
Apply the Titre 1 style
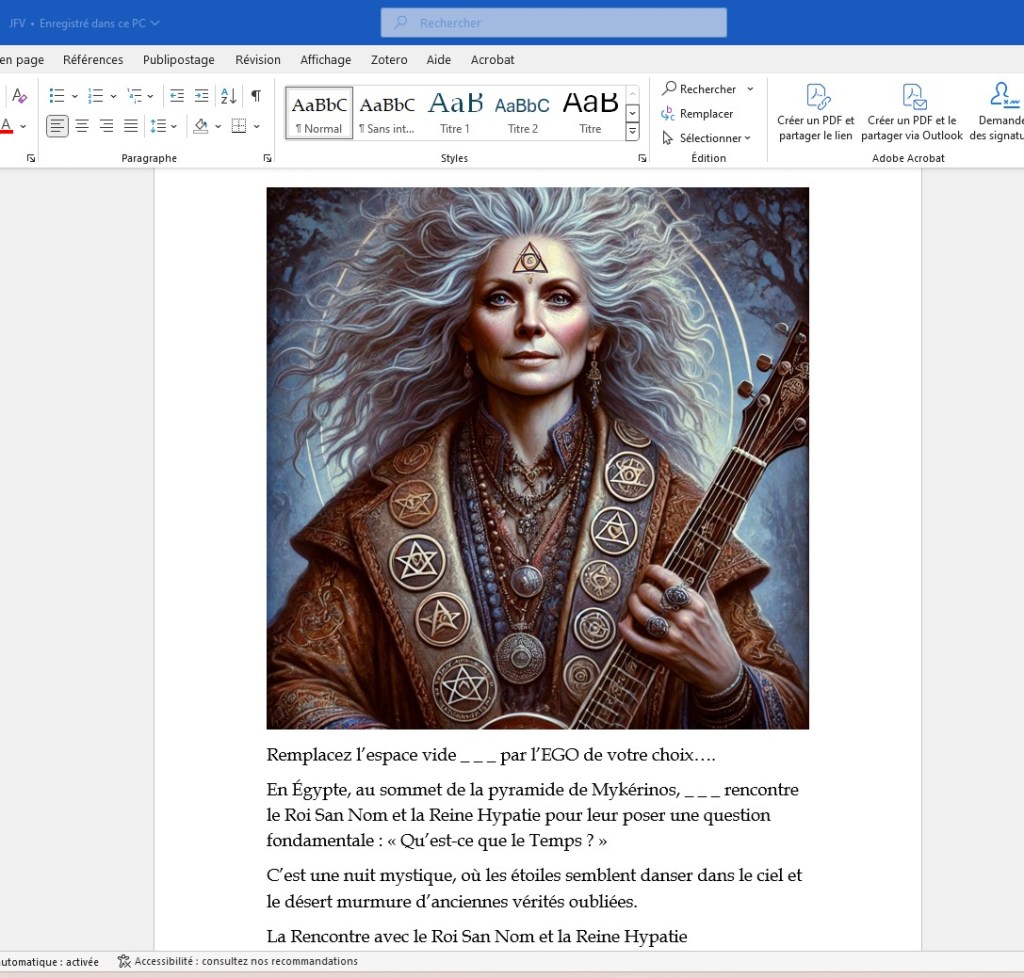(454, 112)
